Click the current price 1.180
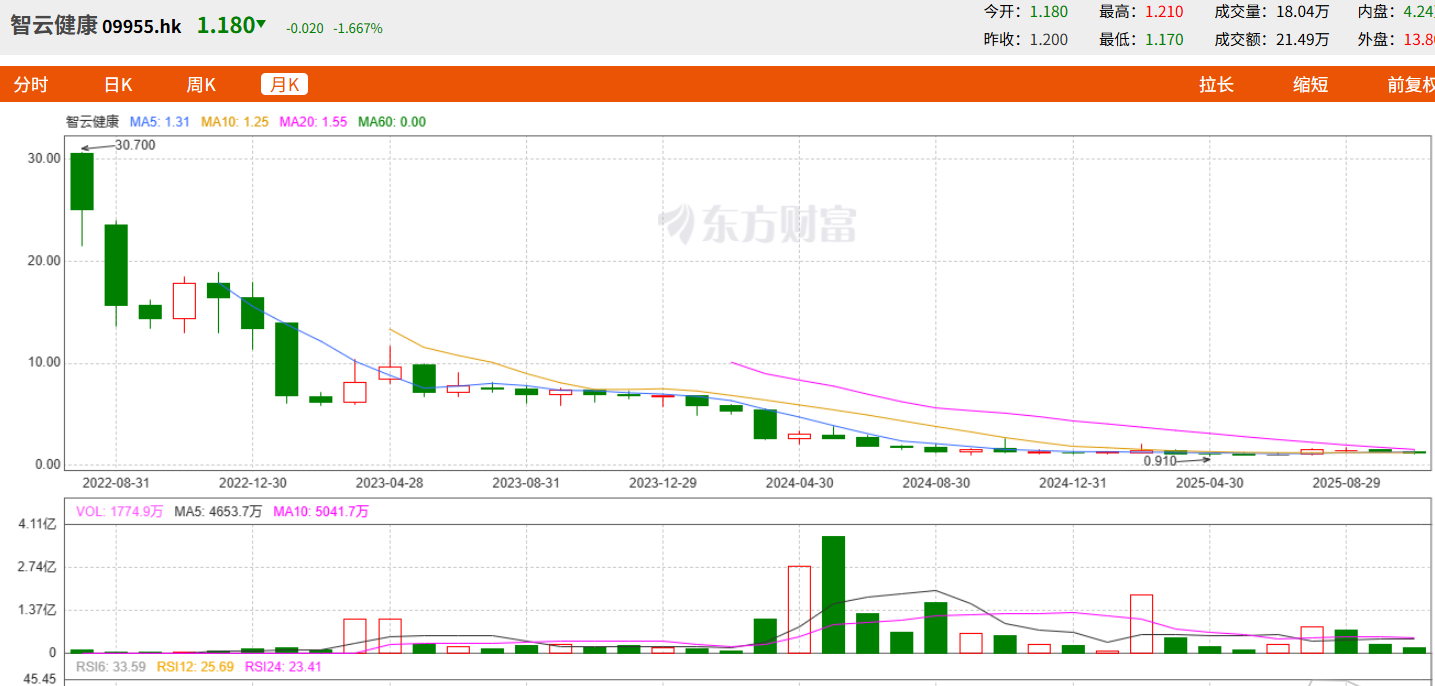Viewport: 1435px width, 686px height. [225, 26]
